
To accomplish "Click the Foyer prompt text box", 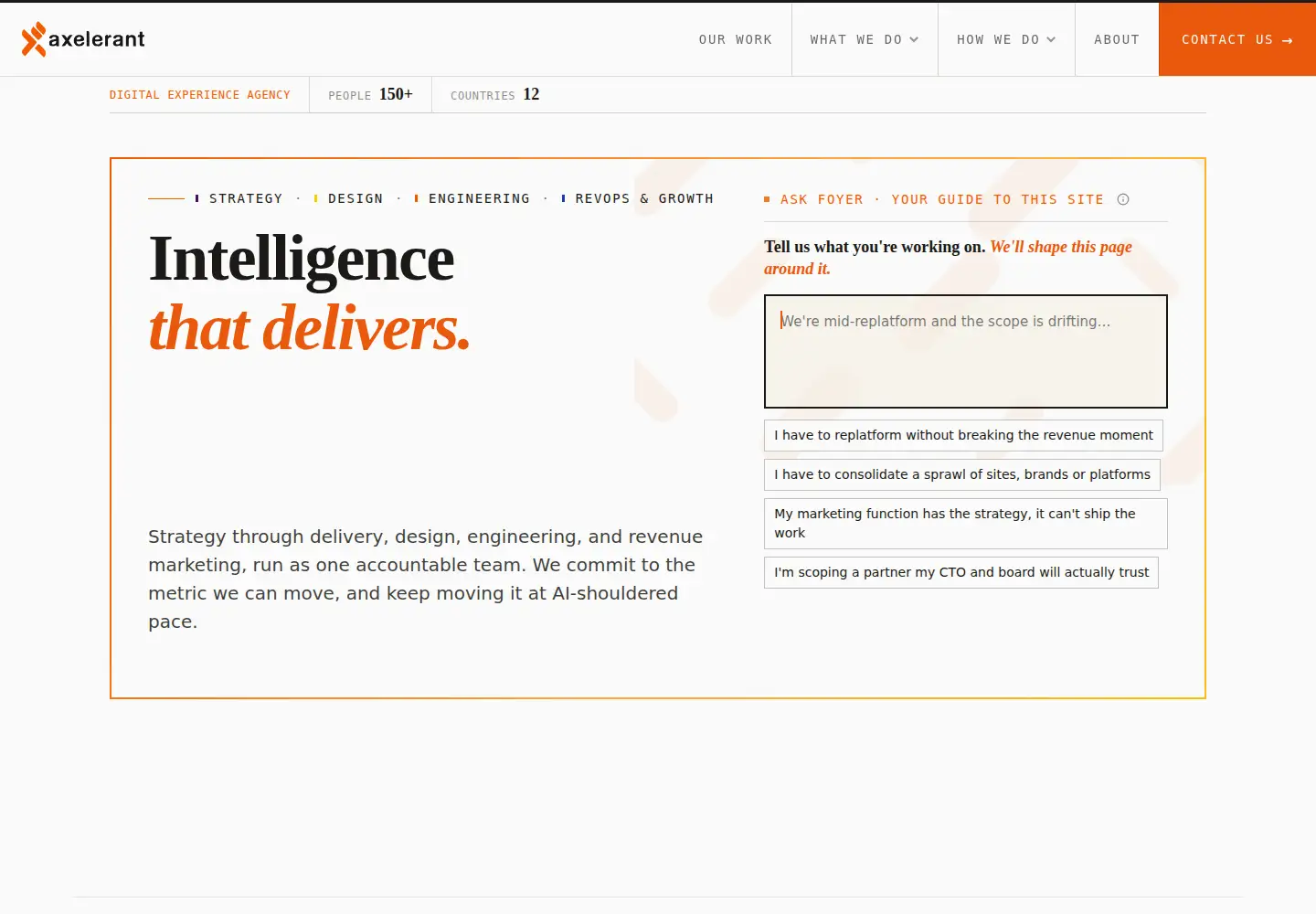I will tap(966, 351).
